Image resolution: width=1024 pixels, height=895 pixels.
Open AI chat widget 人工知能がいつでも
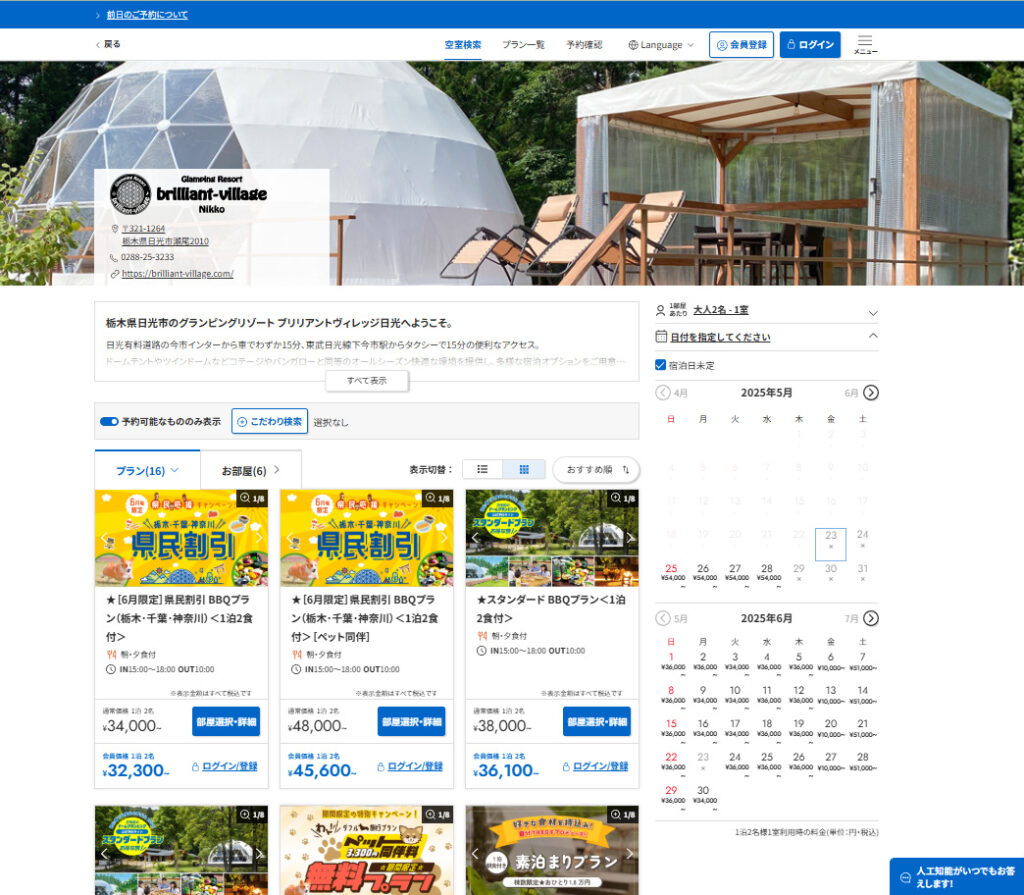[957, 877]
